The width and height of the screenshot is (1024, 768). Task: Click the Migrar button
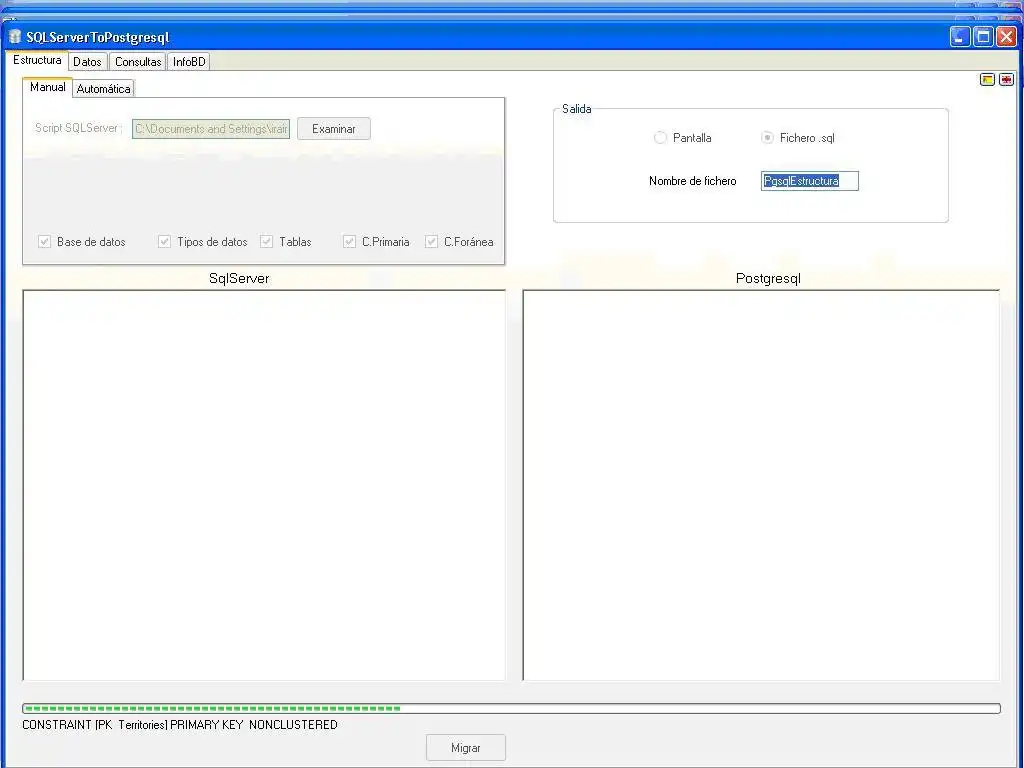tap(466, 748)
